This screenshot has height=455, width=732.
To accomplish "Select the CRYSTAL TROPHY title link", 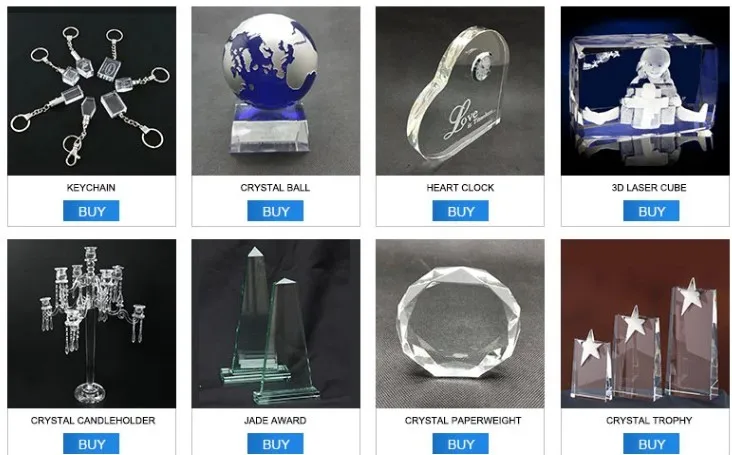I will click(649, 420).
